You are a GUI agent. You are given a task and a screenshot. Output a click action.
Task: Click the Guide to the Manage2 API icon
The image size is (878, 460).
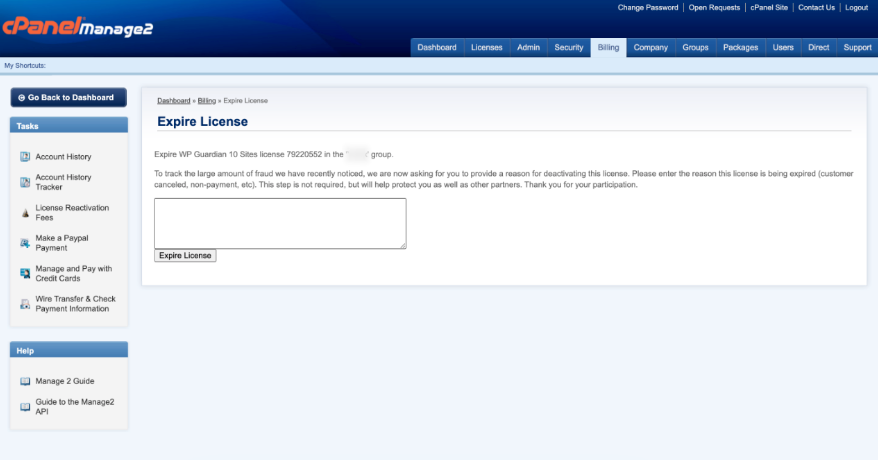tap(25, 405)
